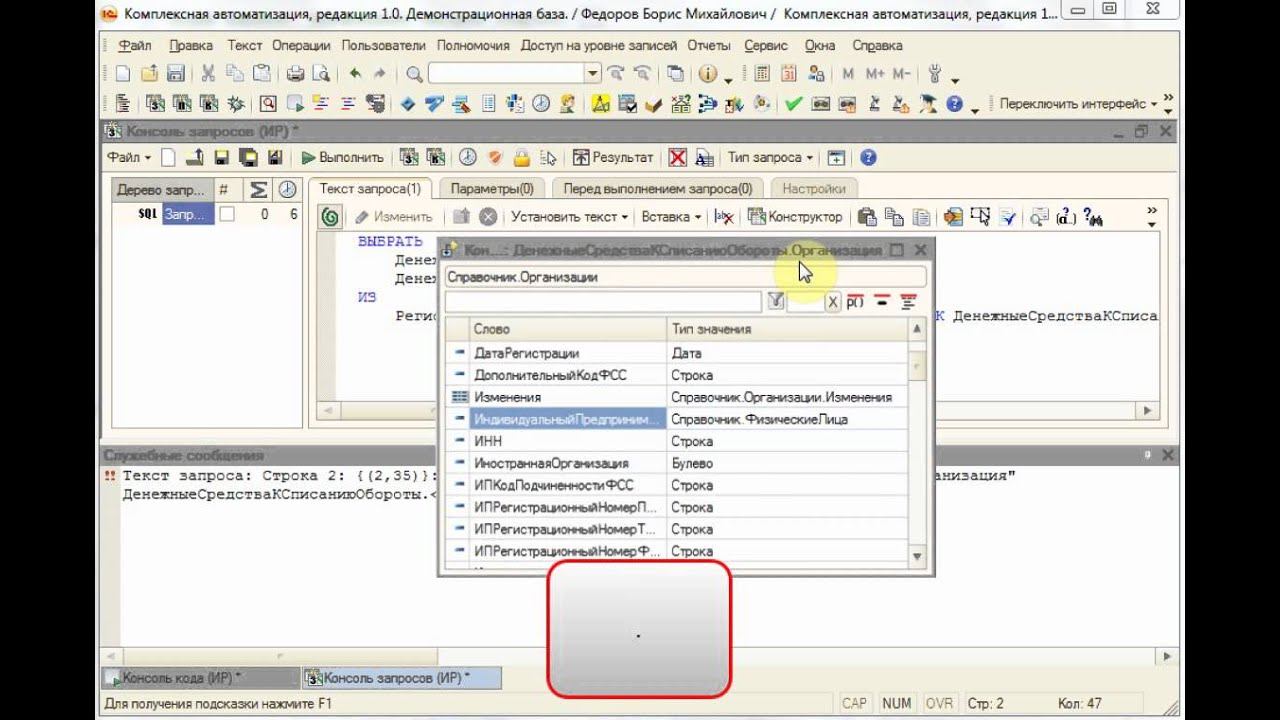Screen dimensions: 1280x720
Task: Click the blue help question icon in second toolbar
Action: point(954,103)
